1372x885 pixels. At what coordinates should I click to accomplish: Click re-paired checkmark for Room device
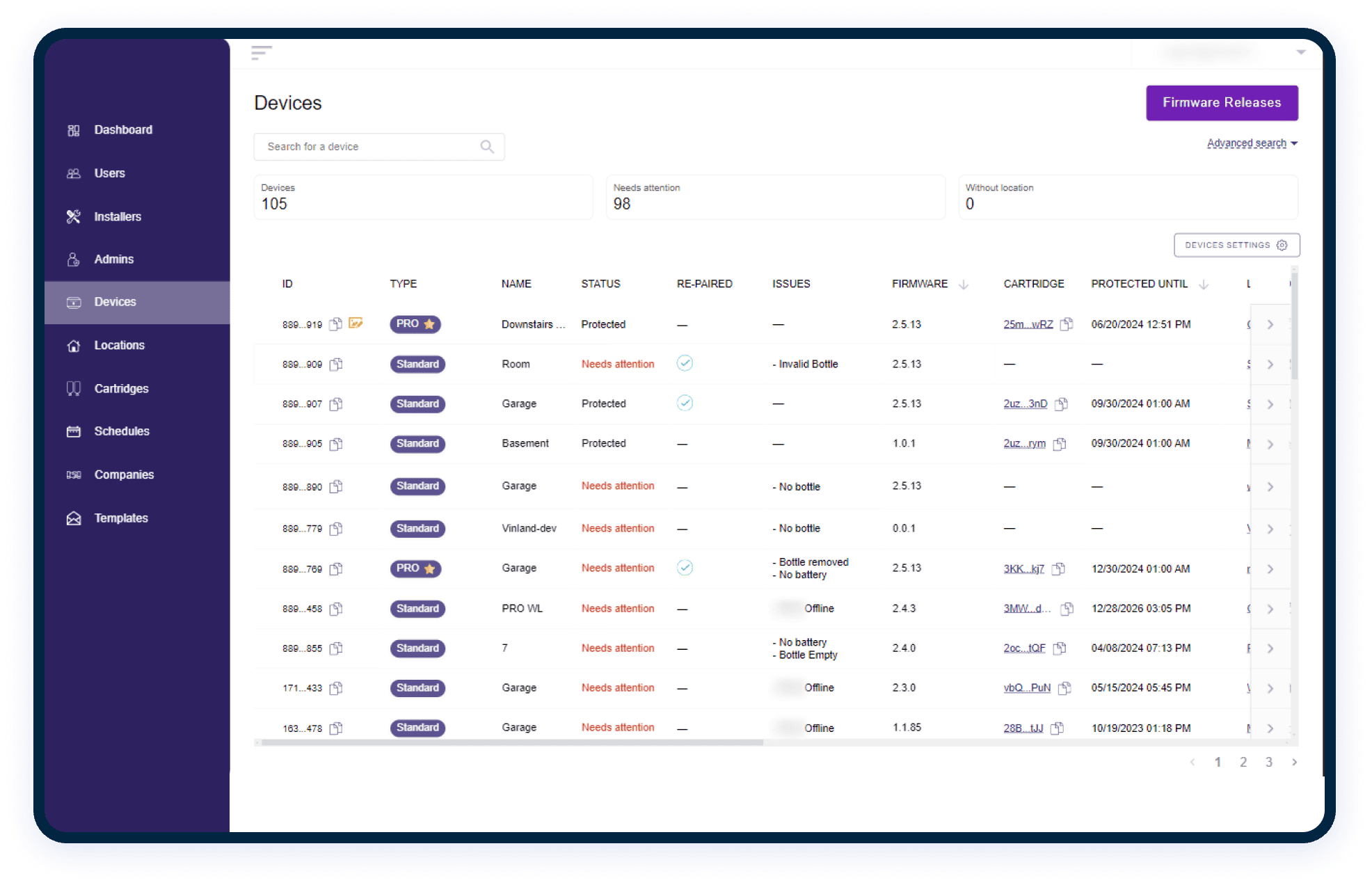point(685,363)
